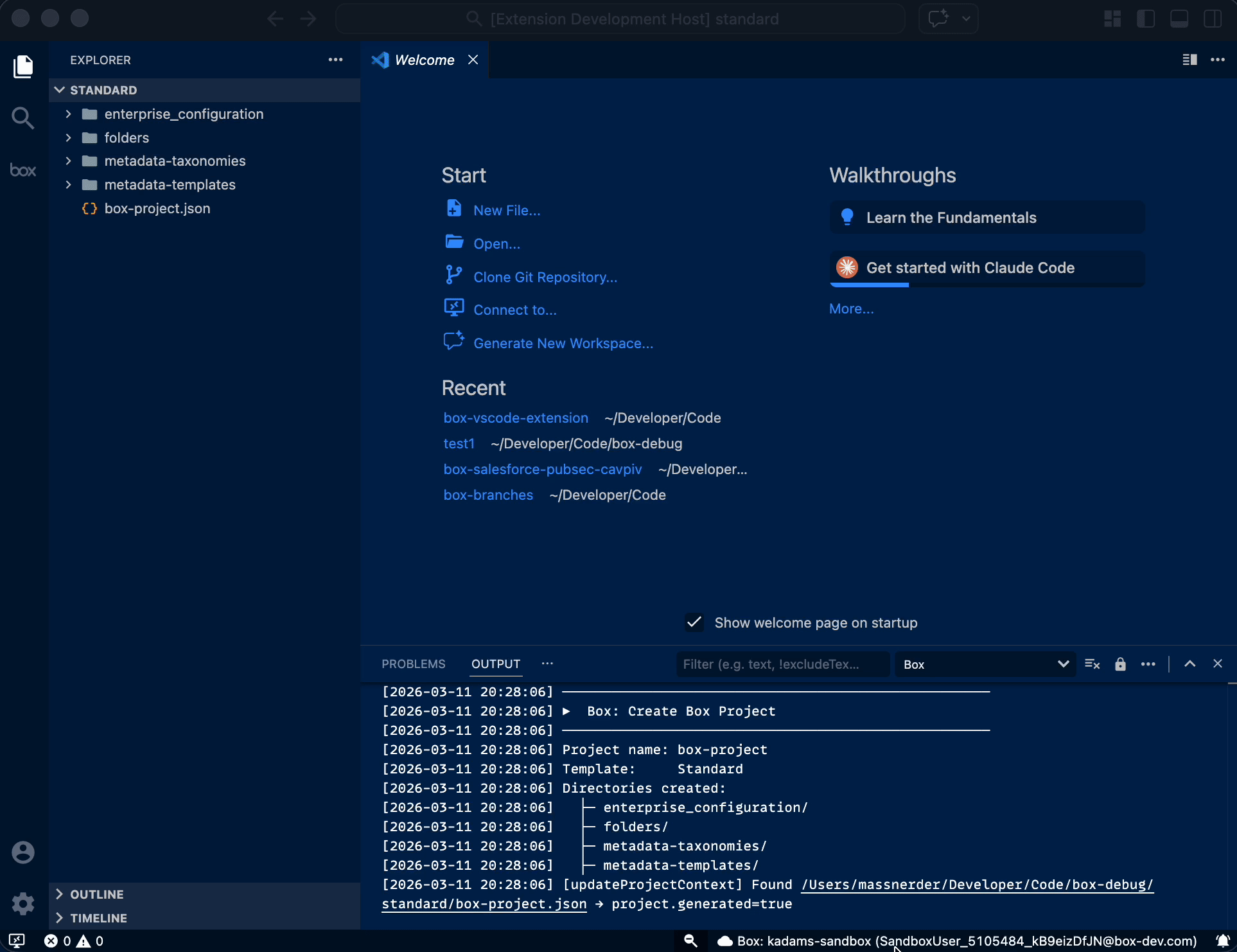Open the Manage gear icon

point(23,903)
